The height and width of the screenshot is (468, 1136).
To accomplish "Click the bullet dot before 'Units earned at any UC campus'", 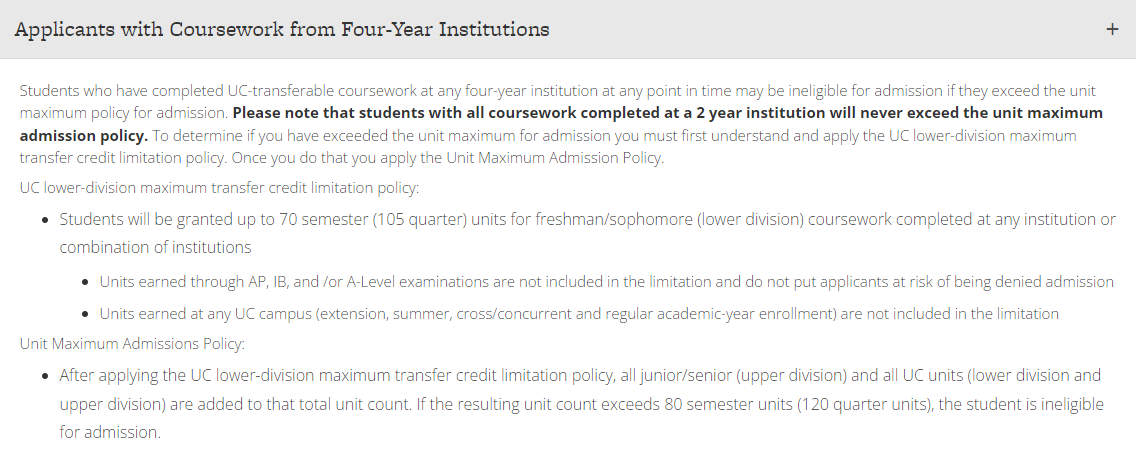I will [x=85, y=314].
